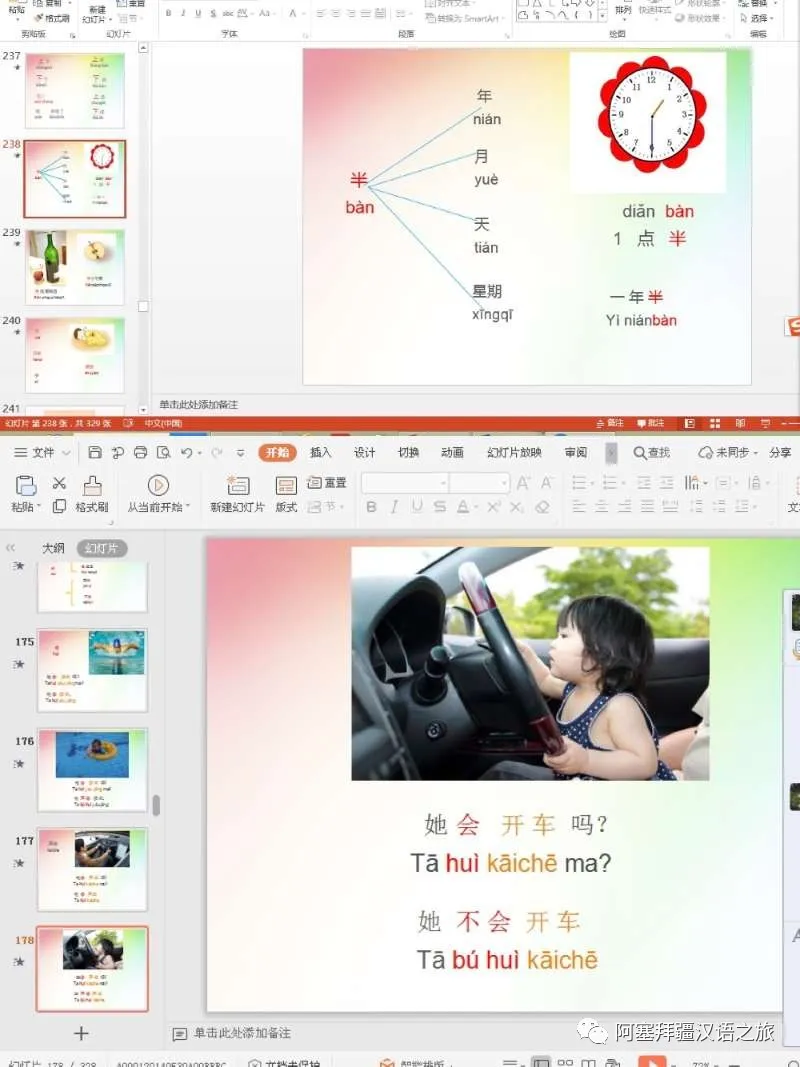Start slideshow from current slide (从当前开始)

[159, 494]
